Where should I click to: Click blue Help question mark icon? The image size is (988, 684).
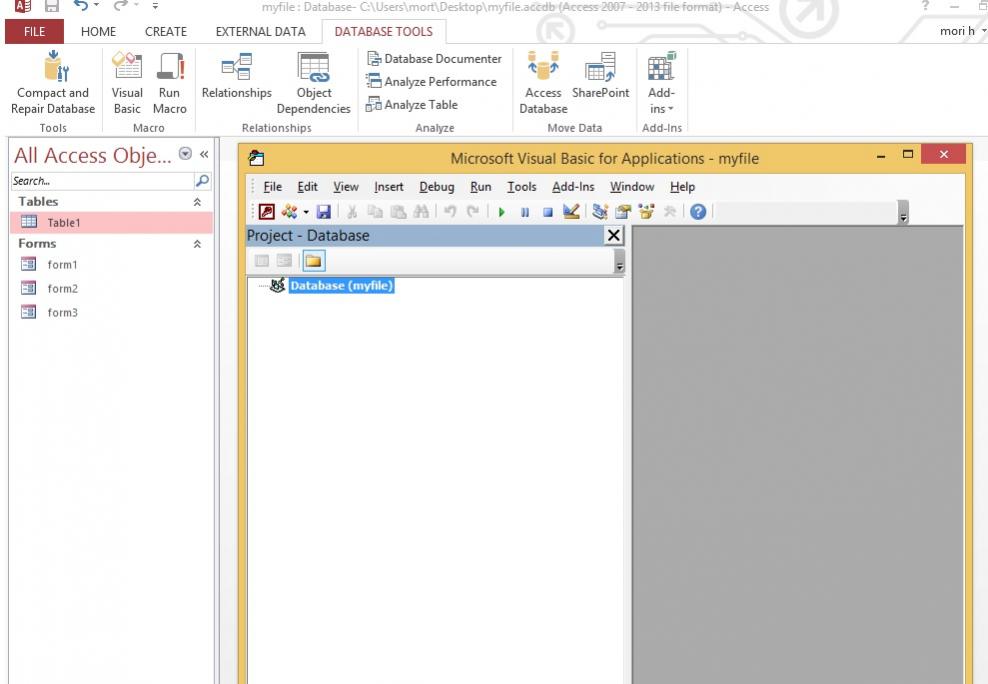click(698, 212)
